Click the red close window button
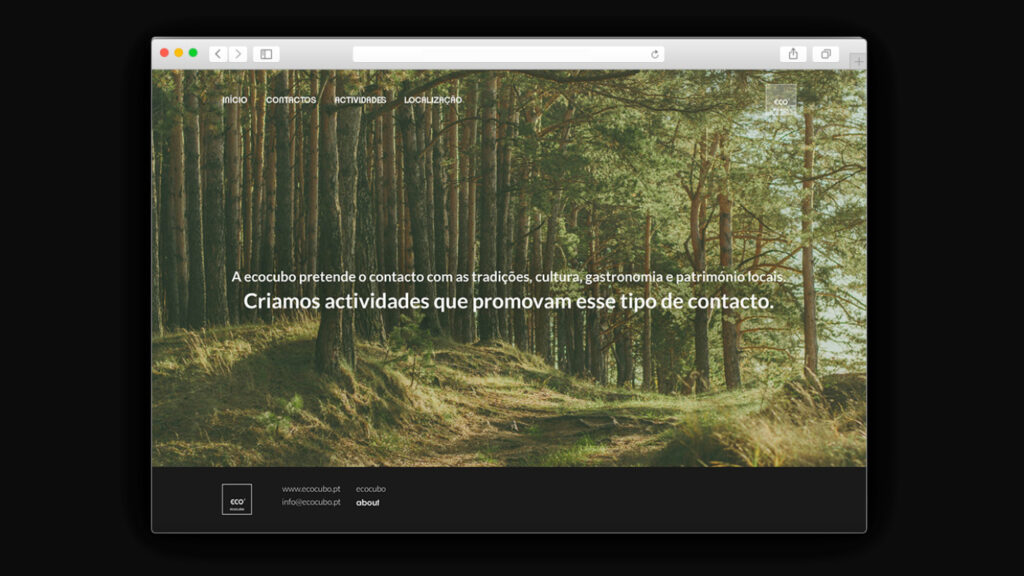Viewport: 1024px width, 576px height. [165, 53]
